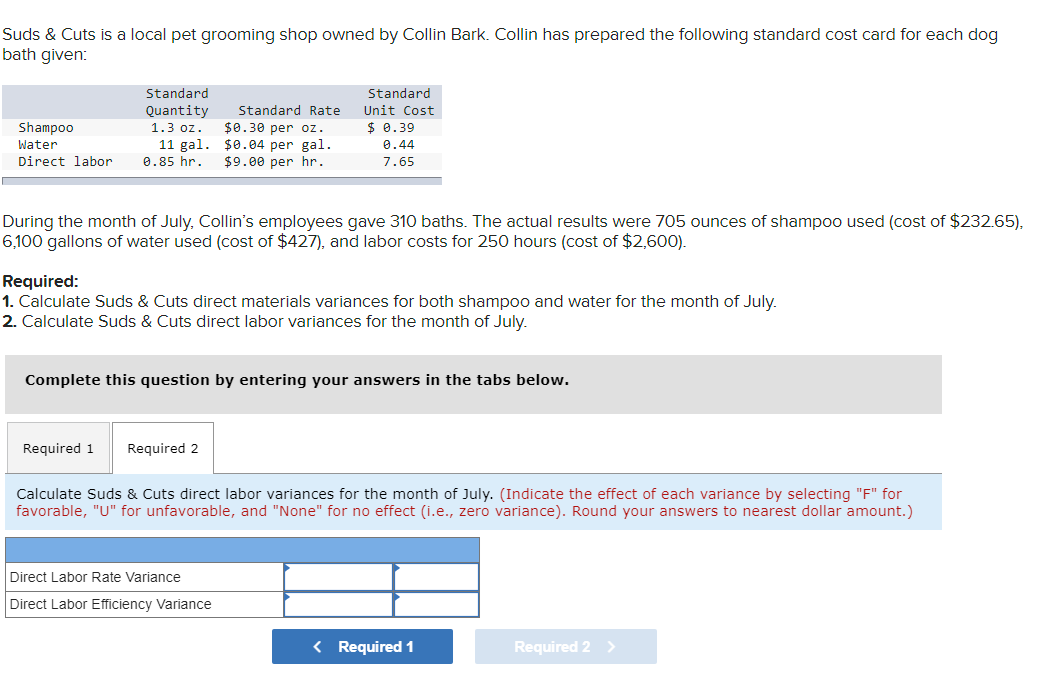This screenshot has height=684, width=1051.
Task: Click the Direct Labor Rate Variance amount field
Action: coord(340,576)
